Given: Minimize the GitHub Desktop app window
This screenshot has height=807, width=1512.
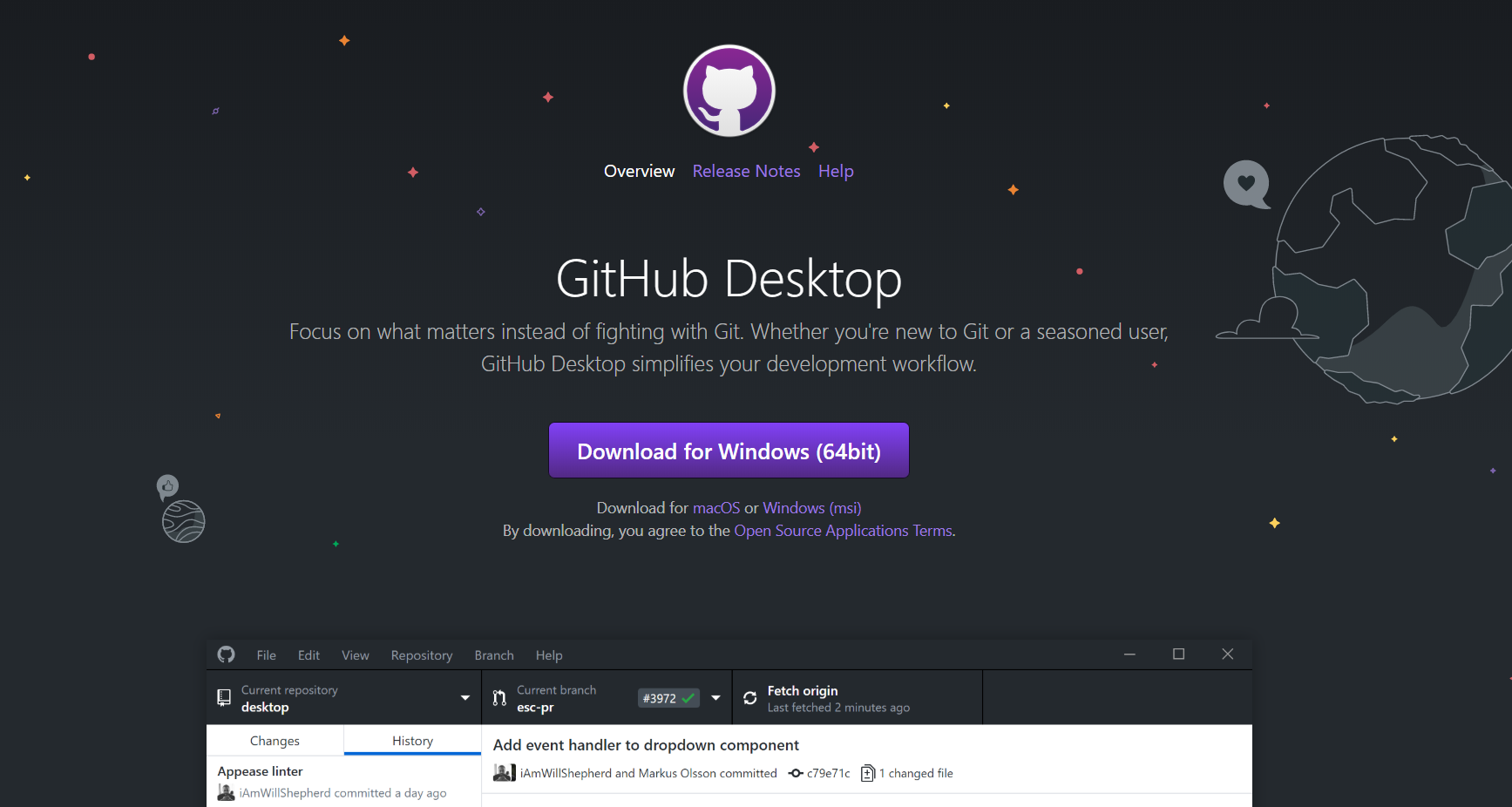Looking at the screenshot, I should pos(1129,654).
